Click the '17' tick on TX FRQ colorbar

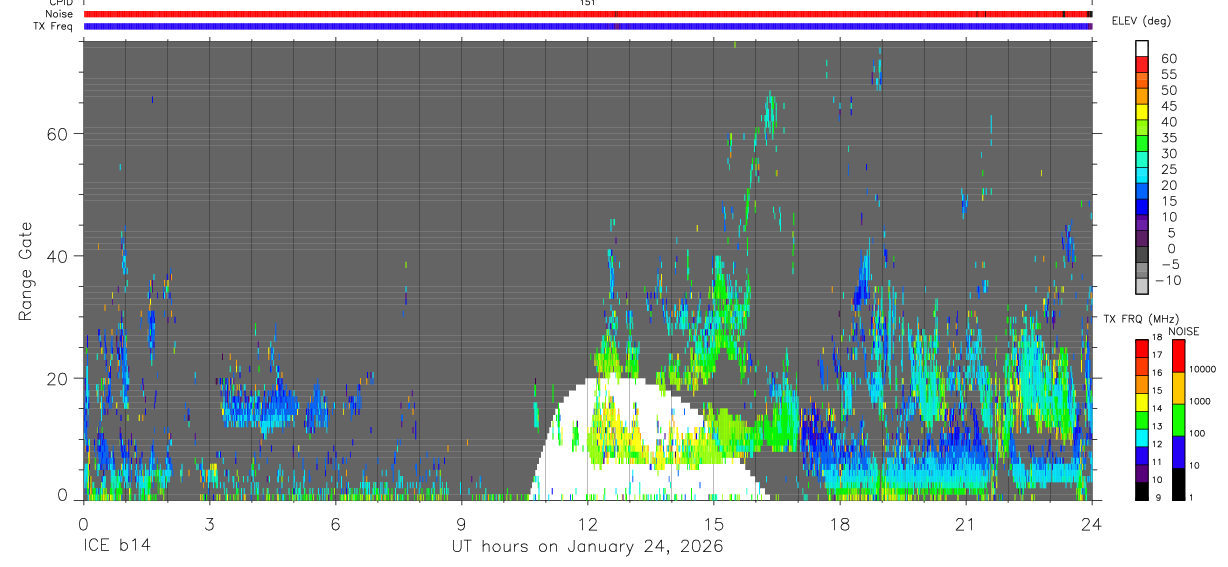click(x=1158, y=355)
